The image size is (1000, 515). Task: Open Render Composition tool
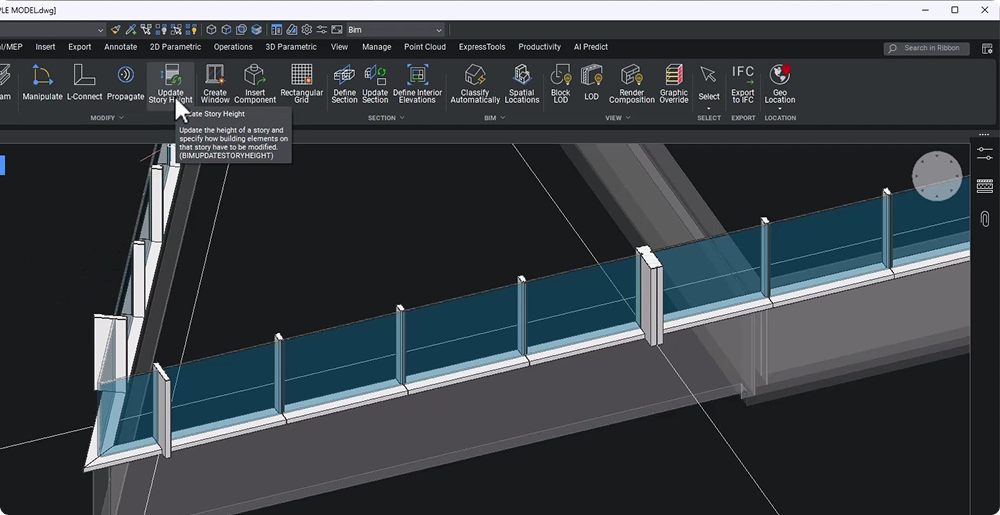pyautogui.click(x=631, y=82)
